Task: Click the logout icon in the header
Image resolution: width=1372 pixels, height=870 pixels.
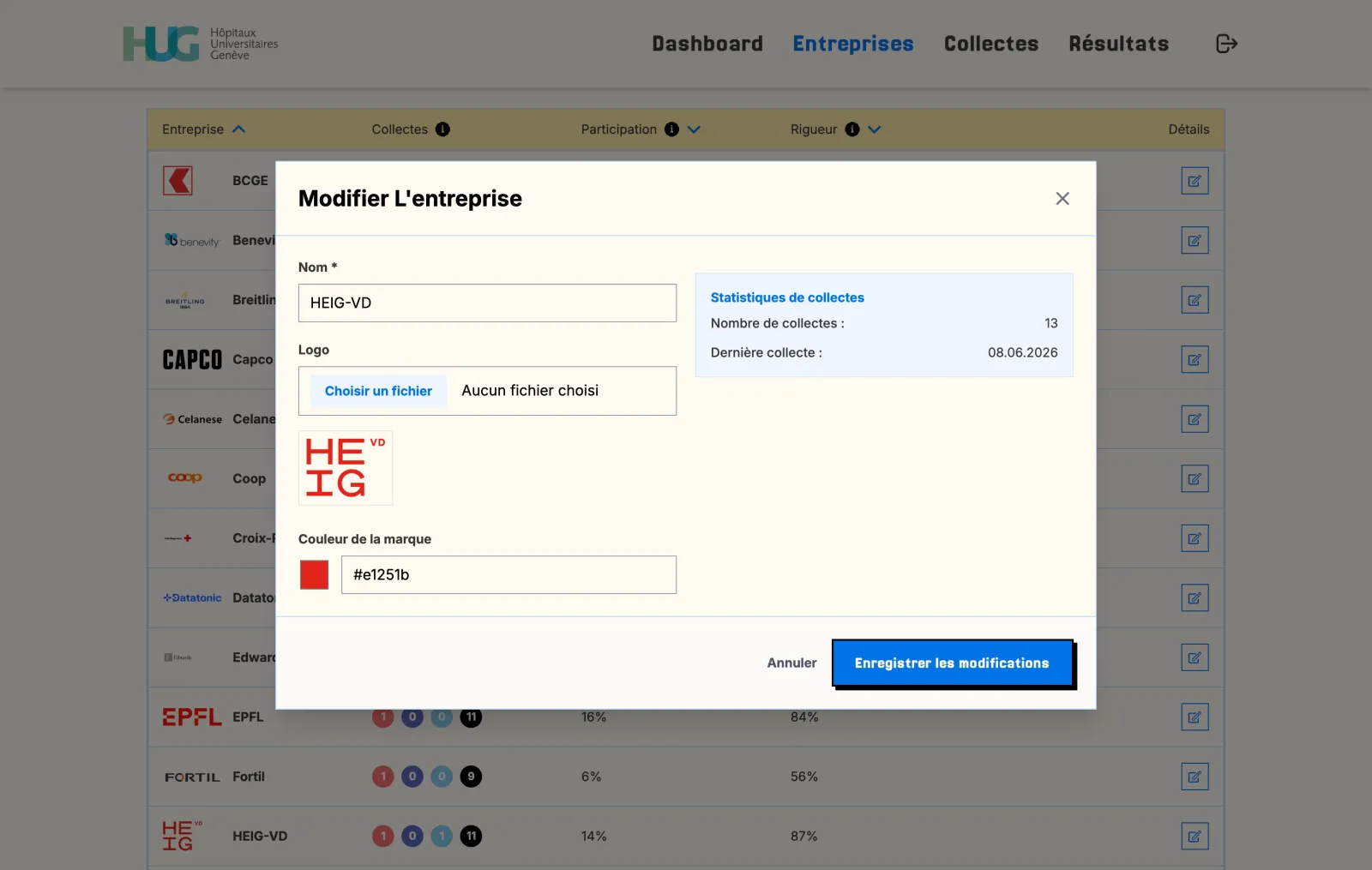Action: pos(1227,44)
